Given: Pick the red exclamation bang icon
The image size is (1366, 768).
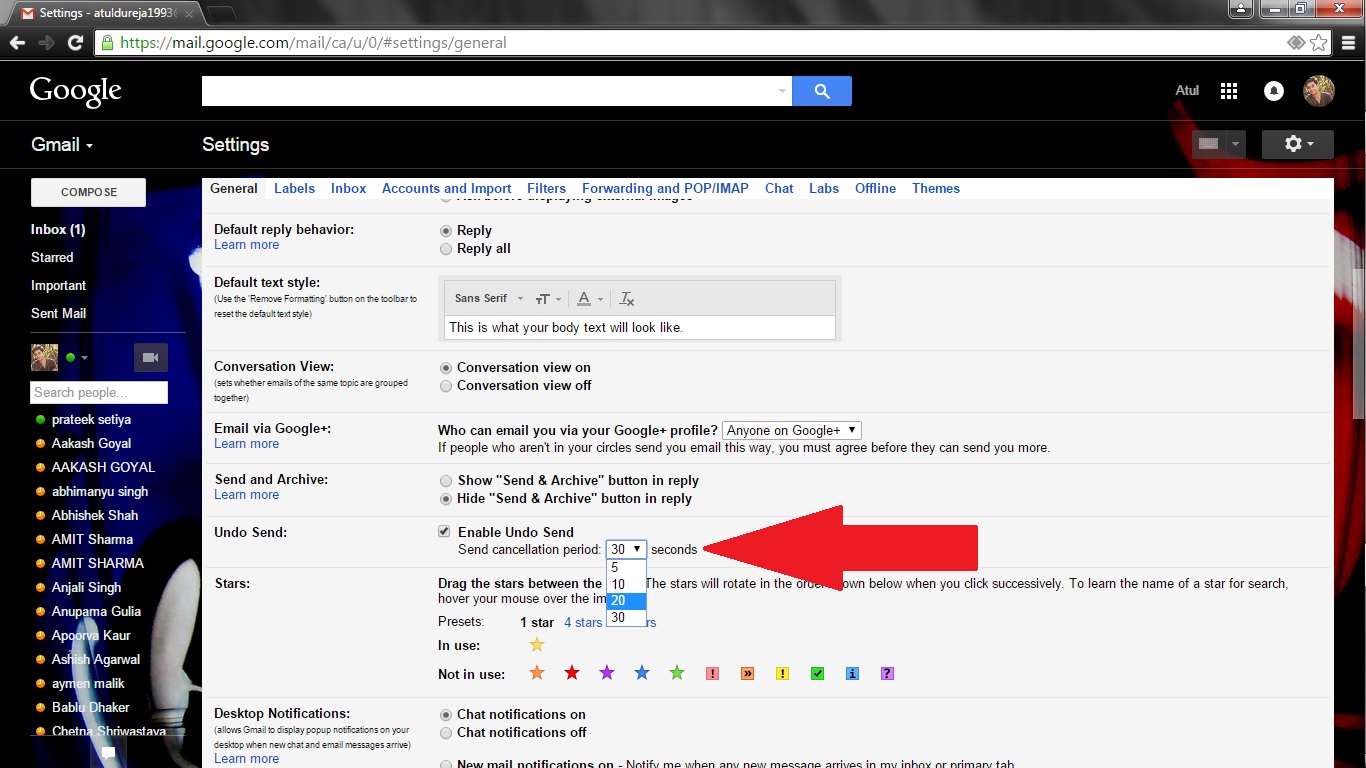Looking at the screenshot, I should 712,674.
